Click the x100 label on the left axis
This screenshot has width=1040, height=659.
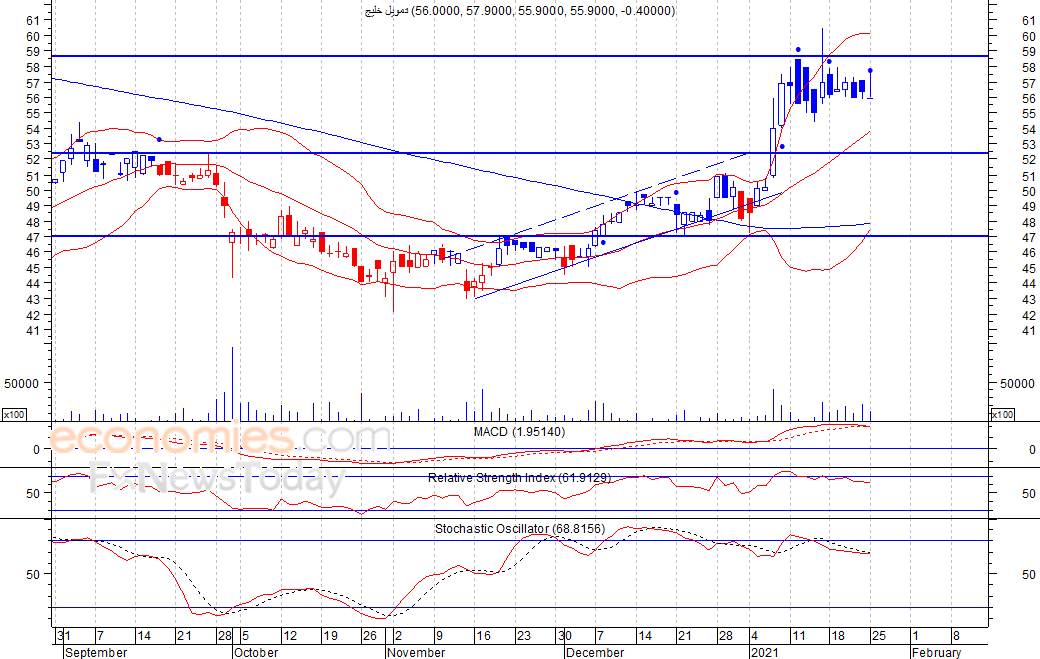click(x=14, y=414)
